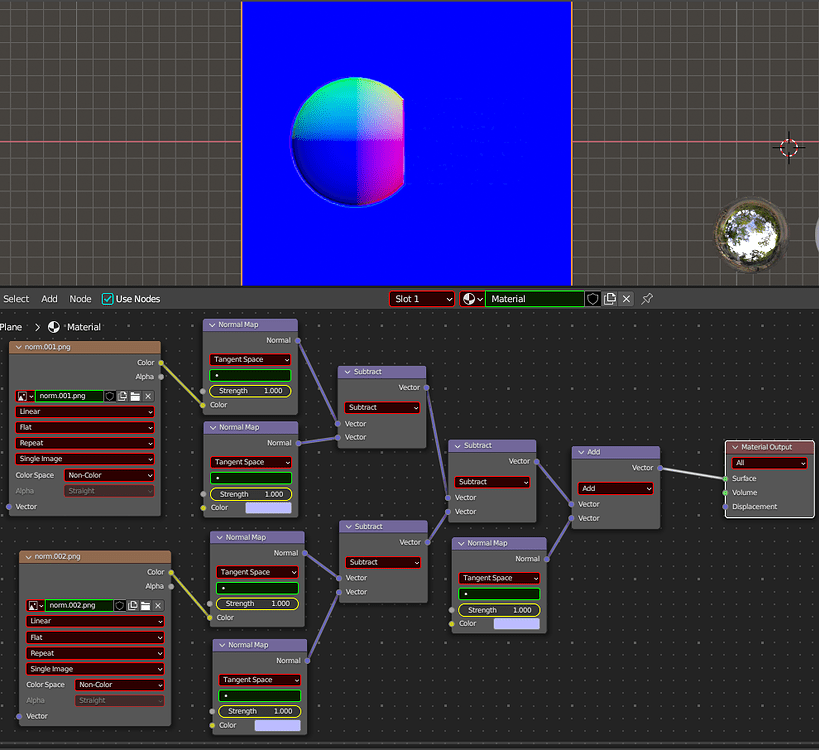Screen dimensions: 819x750
Task: Click Alpha socket of norm.001.png node
Action: tap(161, 377)
